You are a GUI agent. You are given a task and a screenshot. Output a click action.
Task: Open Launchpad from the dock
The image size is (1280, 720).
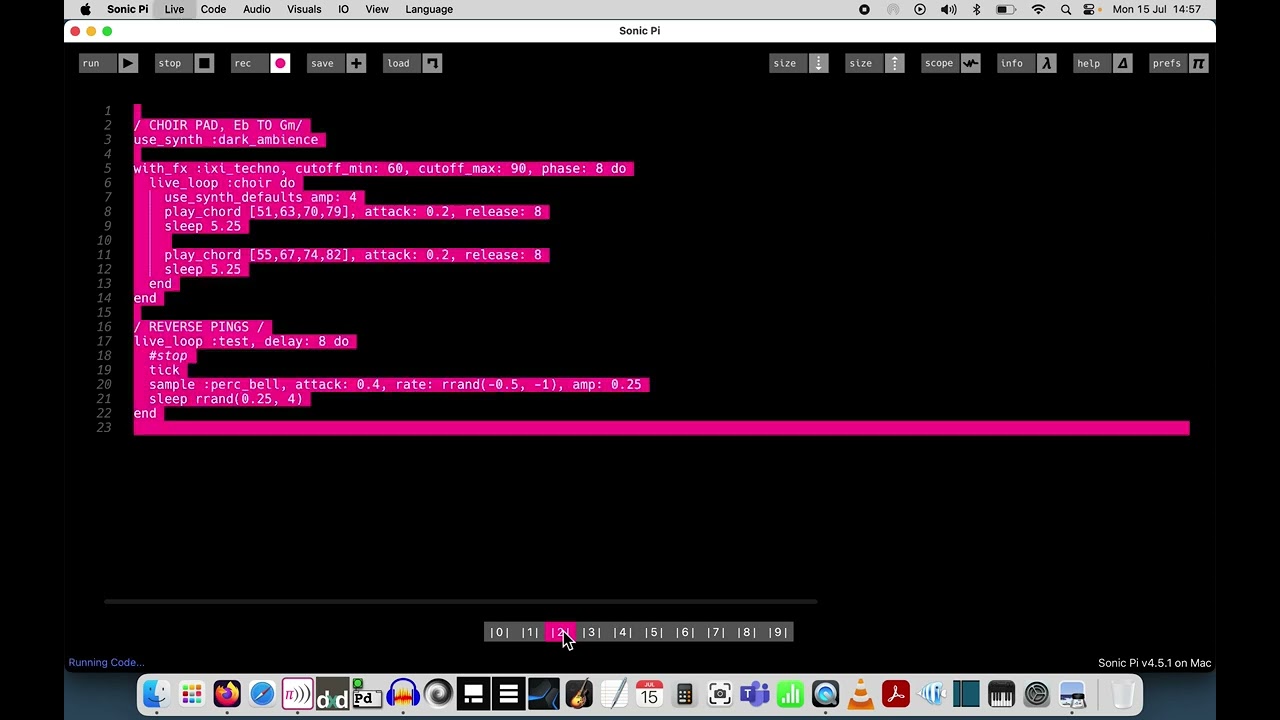(192, 693)
